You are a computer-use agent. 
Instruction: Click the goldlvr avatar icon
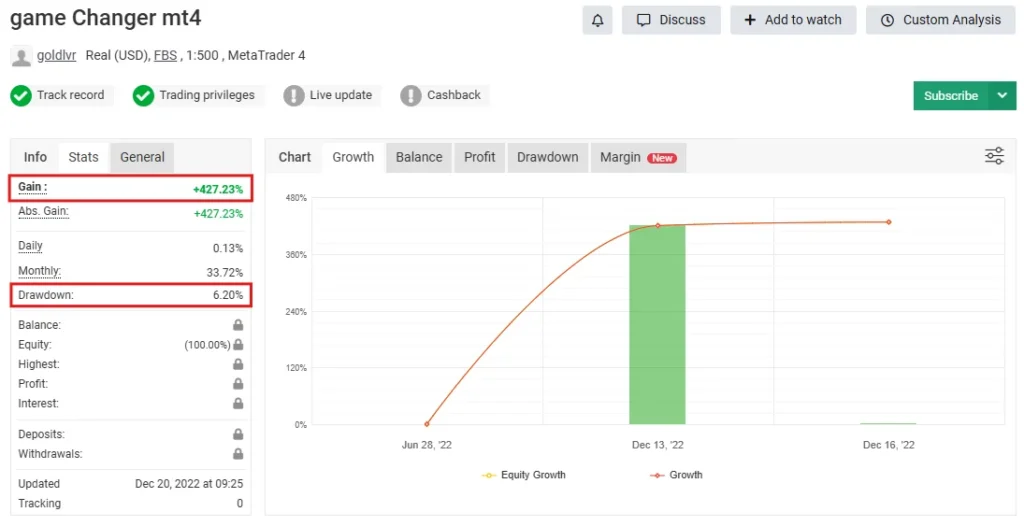tap(22, 57)
